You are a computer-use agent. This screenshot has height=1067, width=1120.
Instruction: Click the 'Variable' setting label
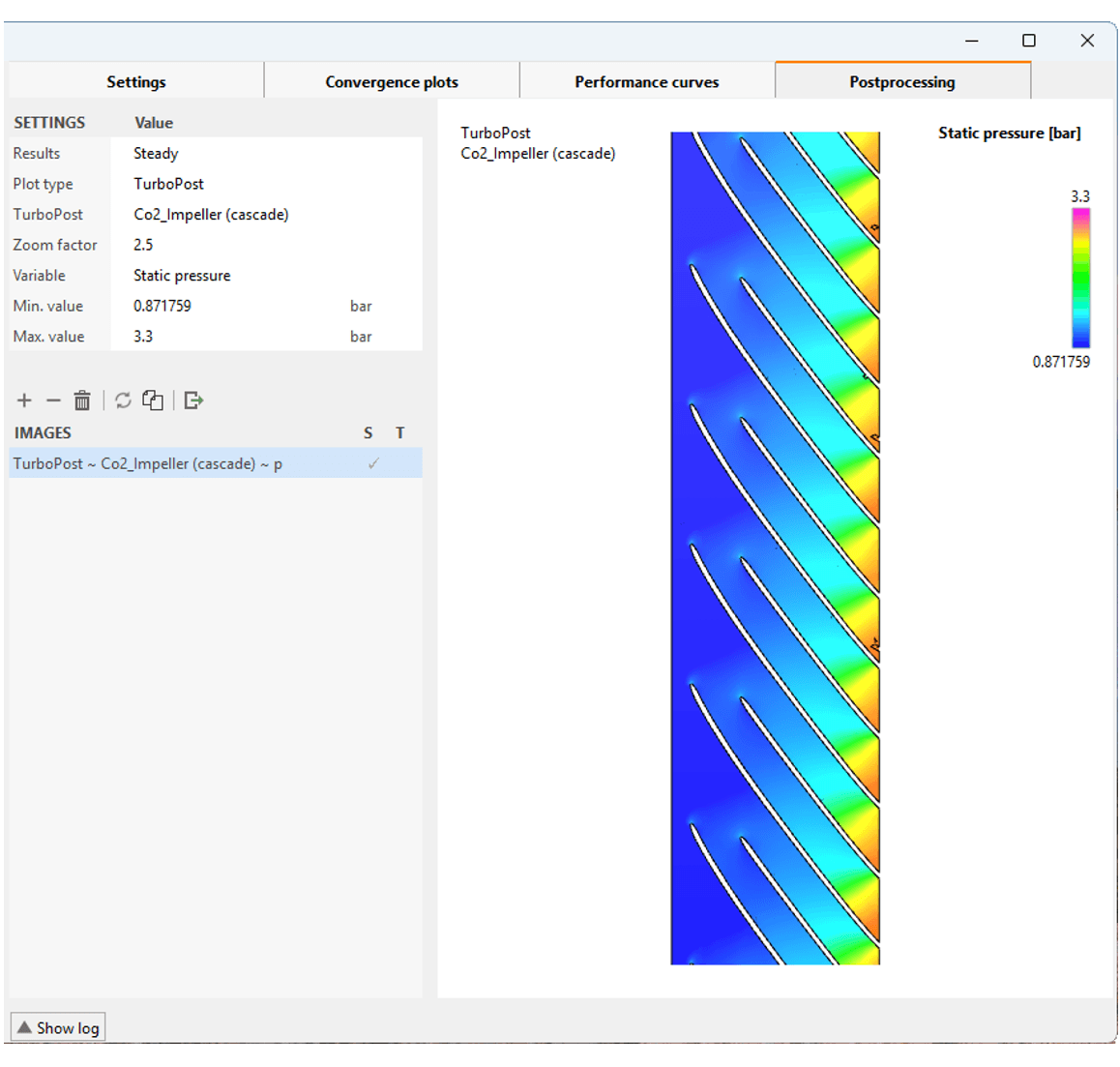tap(40, 276)
